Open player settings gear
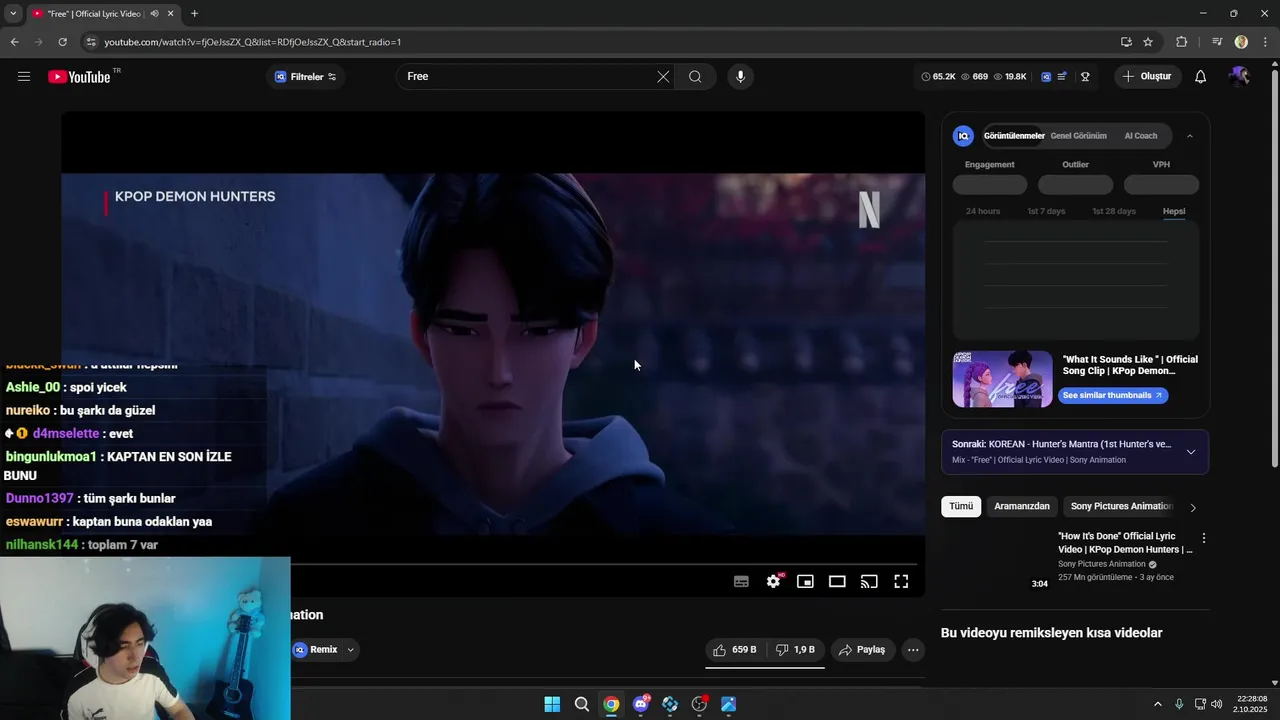The height and width of the screenshot is (720, 1280). coord(773,581)
